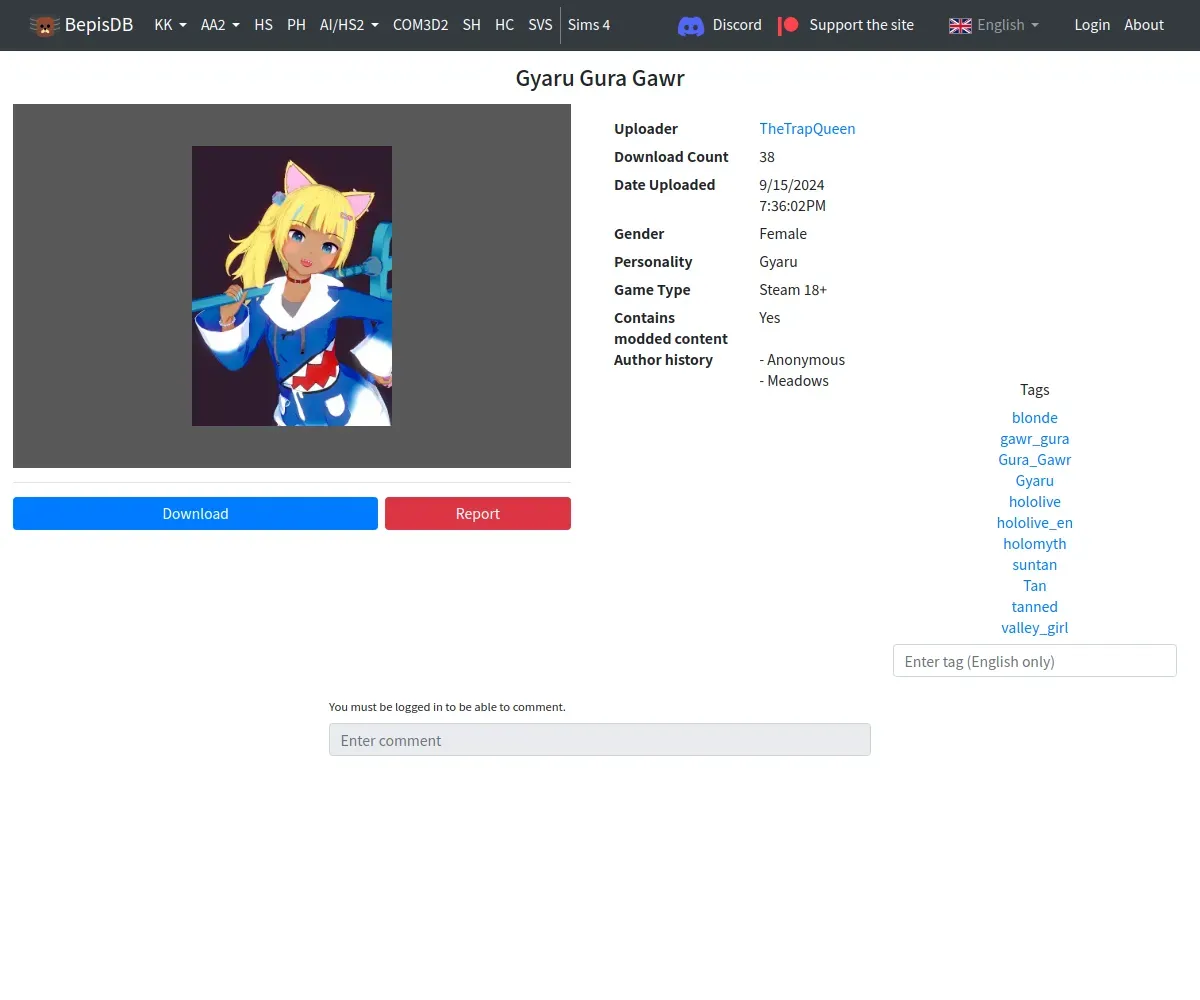
Task: Click the Enter comment field
Action: pyautogui.click(x=600, y=740)
